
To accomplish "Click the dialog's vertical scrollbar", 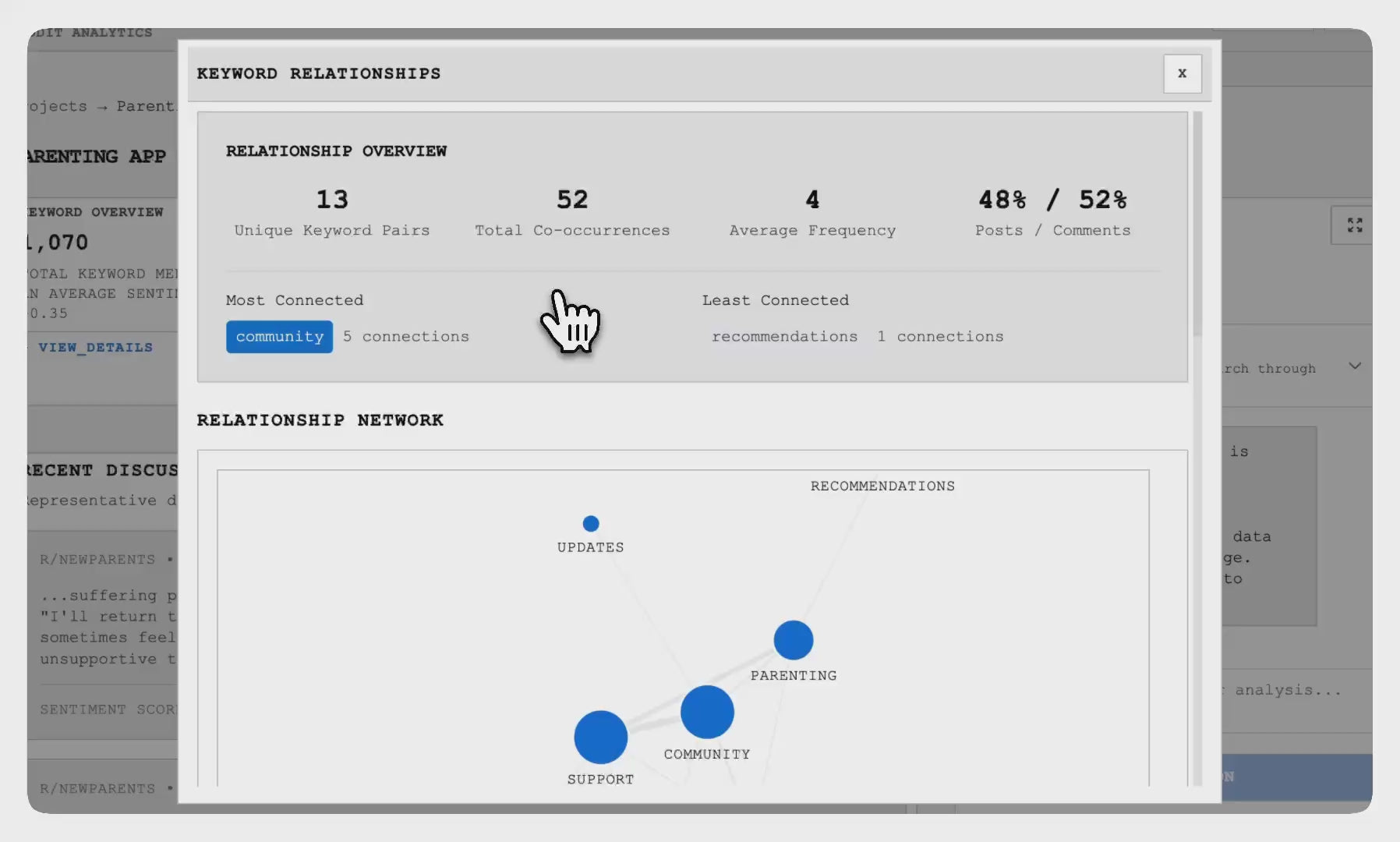I will tap(1197, 226).
